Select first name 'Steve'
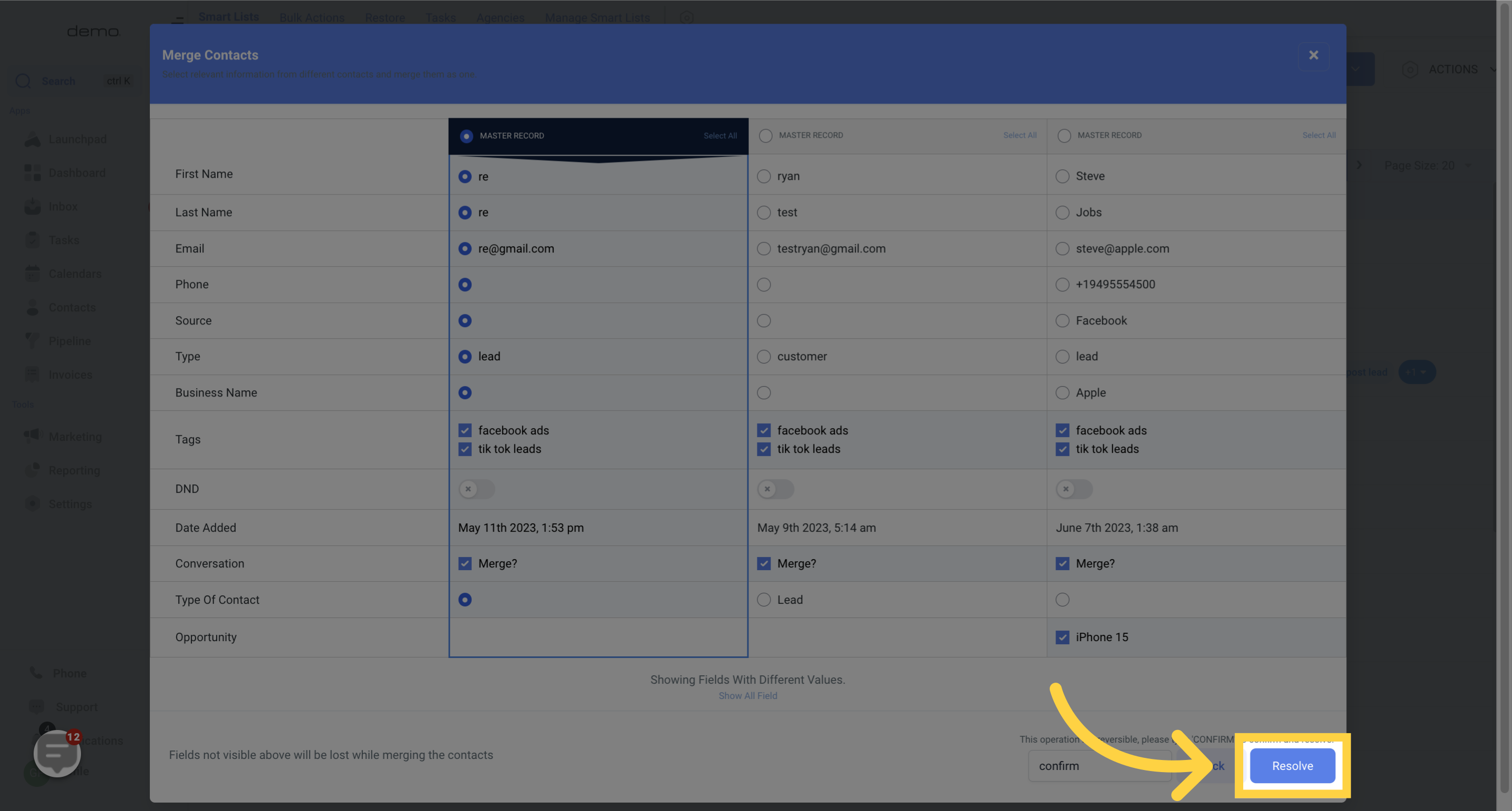 pos(1062,176)
